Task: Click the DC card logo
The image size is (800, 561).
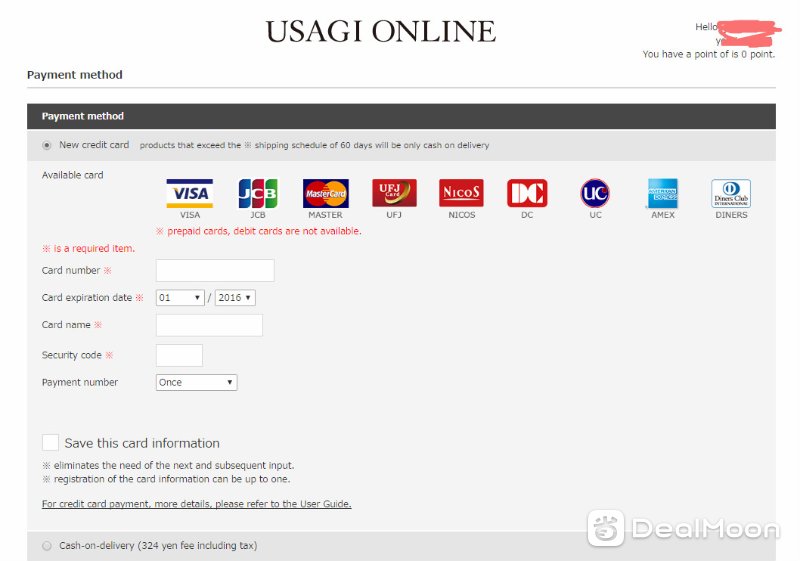Action: [x=527, y=193]
